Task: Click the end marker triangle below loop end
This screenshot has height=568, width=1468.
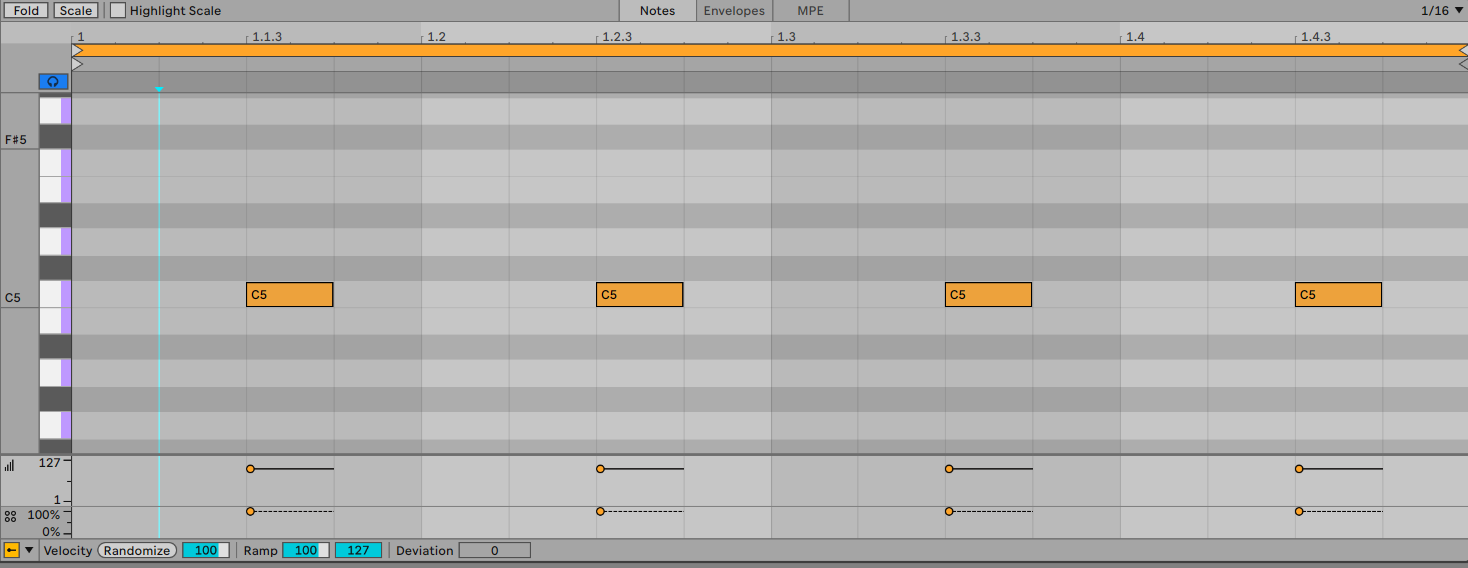Action: click(1462, 64)
